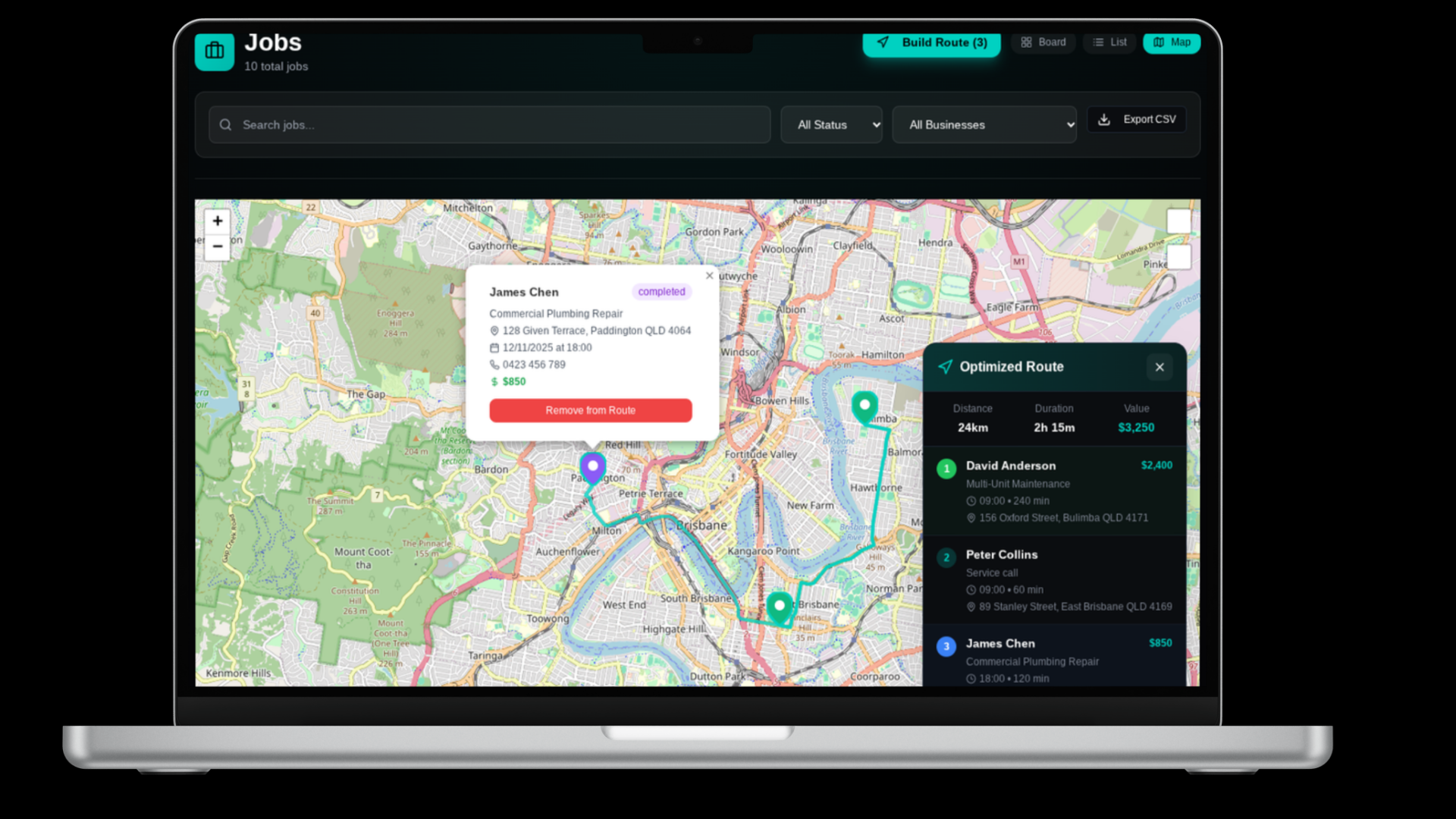The width and height of the screenshot is (1456, 819).
Task: Switch to the List view
Action: point(1109,42)
